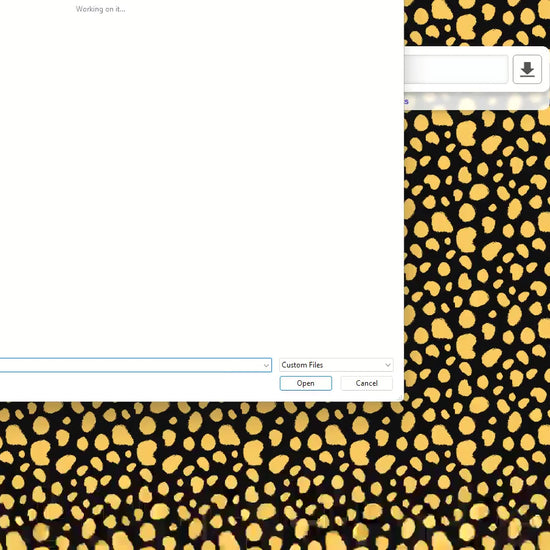Focus the file name input field
Screen dimensions: 550x550
tap(135, 365)
